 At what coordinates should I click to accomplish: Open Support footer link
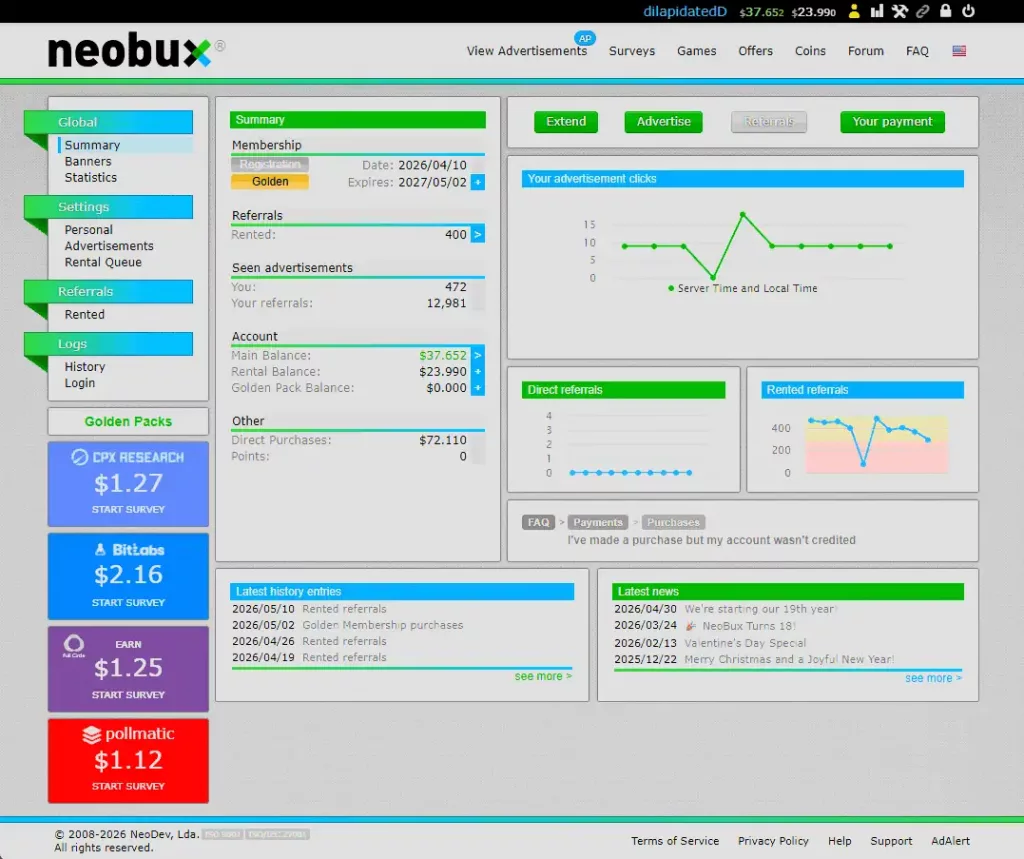pyautogui.click(x=891, y=841)
